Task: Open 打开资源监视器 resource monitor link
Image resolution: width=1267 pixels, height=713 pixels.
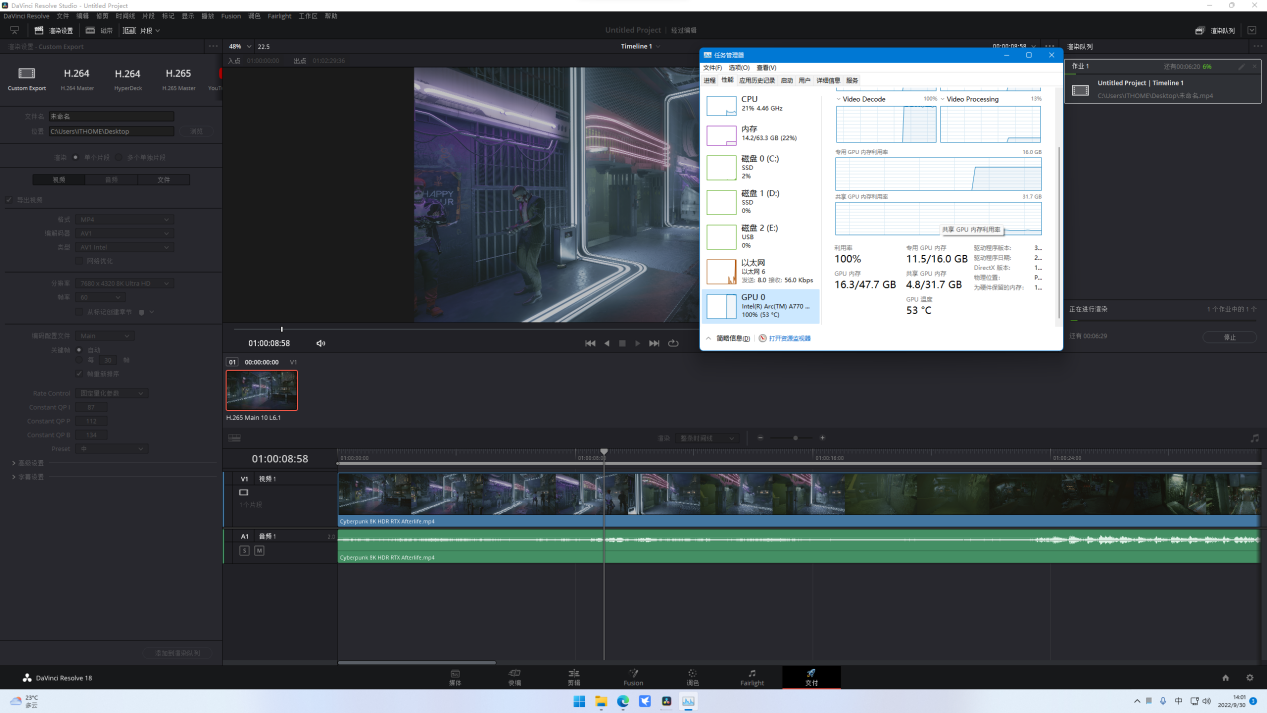Action: tap(789, 339)
